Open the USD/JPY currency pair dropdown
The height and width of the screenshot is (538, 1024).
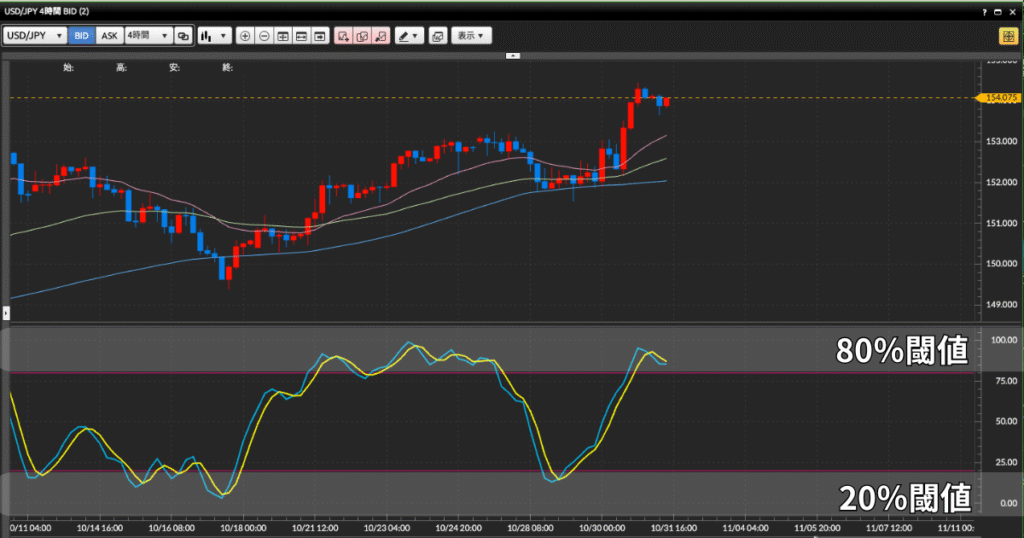35,36
